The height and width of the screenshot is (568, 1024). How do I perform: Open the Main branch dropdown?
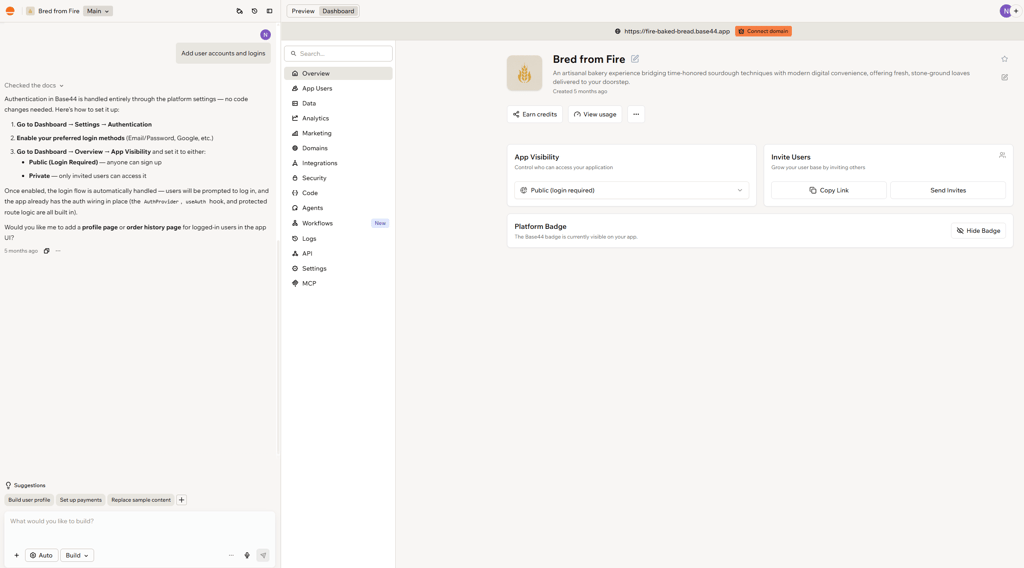[x=97, y=11]
